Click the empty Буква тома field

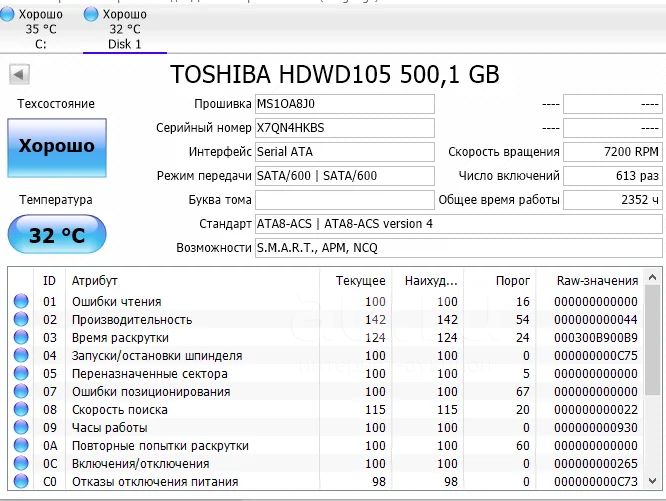click(x=344, y=200)
